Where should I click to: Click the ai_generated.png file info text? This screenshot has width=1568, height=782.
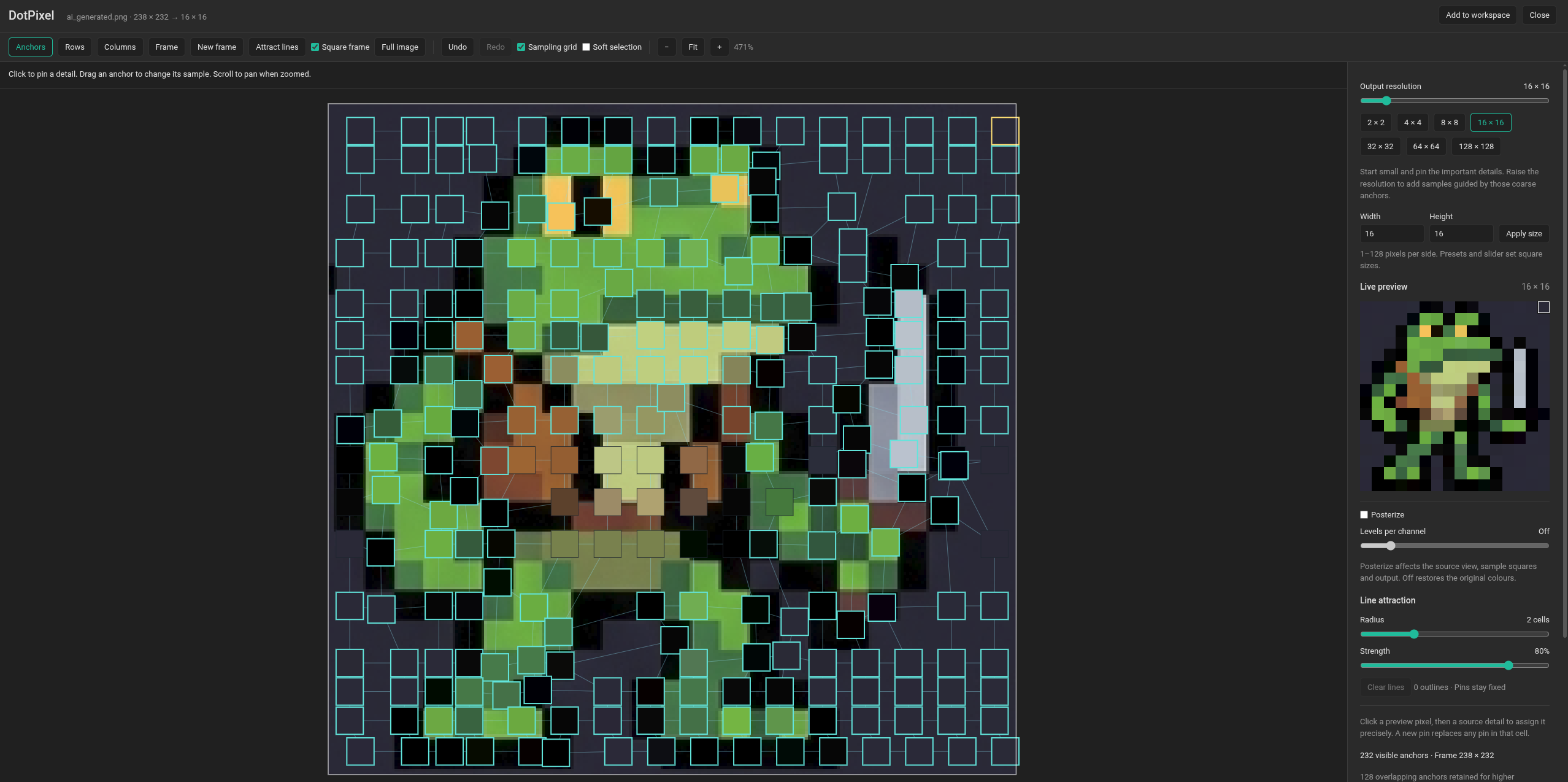tap(136, 17)
